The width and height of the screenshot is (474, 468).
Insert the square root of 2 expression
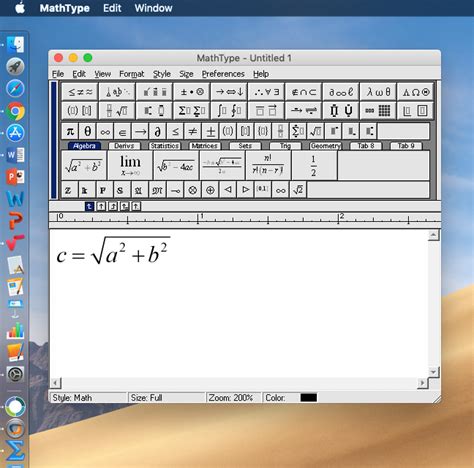[298, 190]
